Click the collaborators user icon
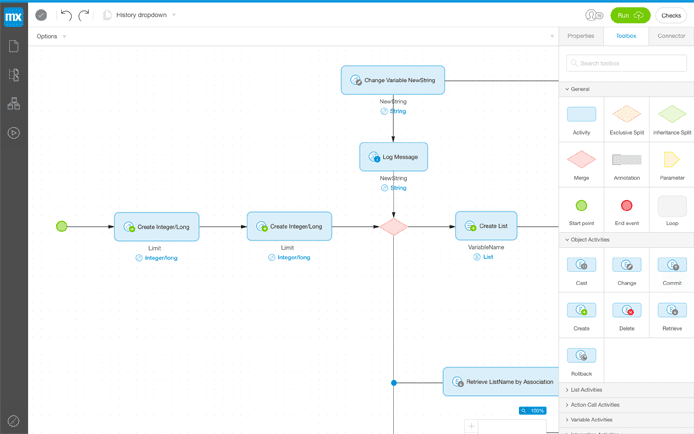The width and height of the screenshot is (694, 434). (x=594, y=15)
